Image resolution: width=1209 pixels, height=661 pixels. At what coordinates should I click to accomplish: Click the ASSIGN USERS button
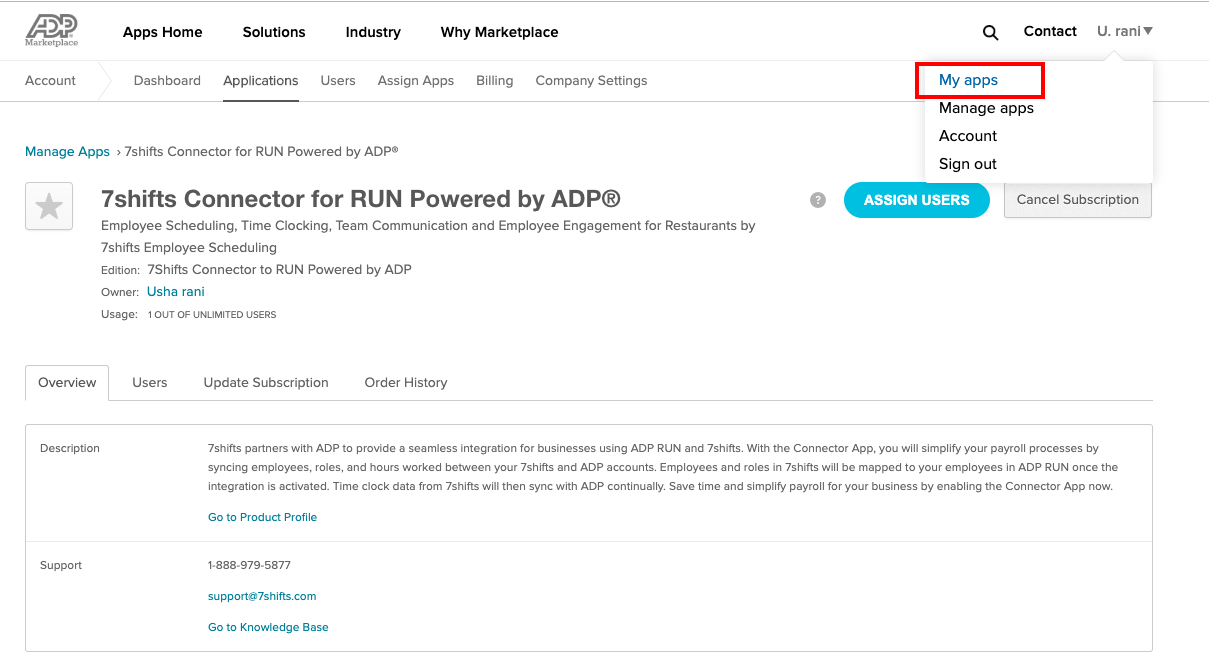[916, 199]
